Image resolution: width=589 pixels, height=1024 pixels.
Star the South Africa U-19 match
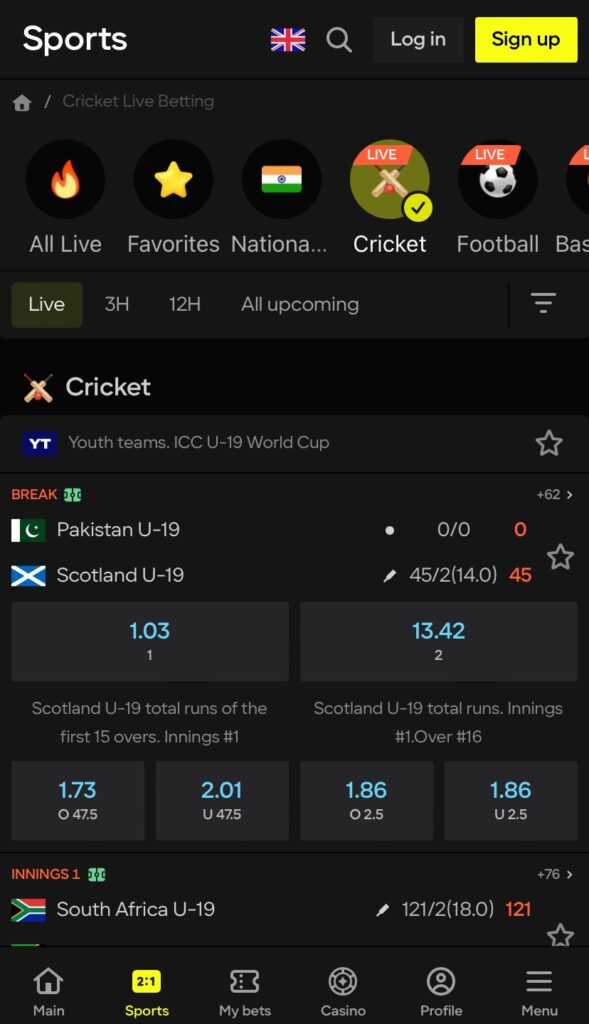click(561, 935)
